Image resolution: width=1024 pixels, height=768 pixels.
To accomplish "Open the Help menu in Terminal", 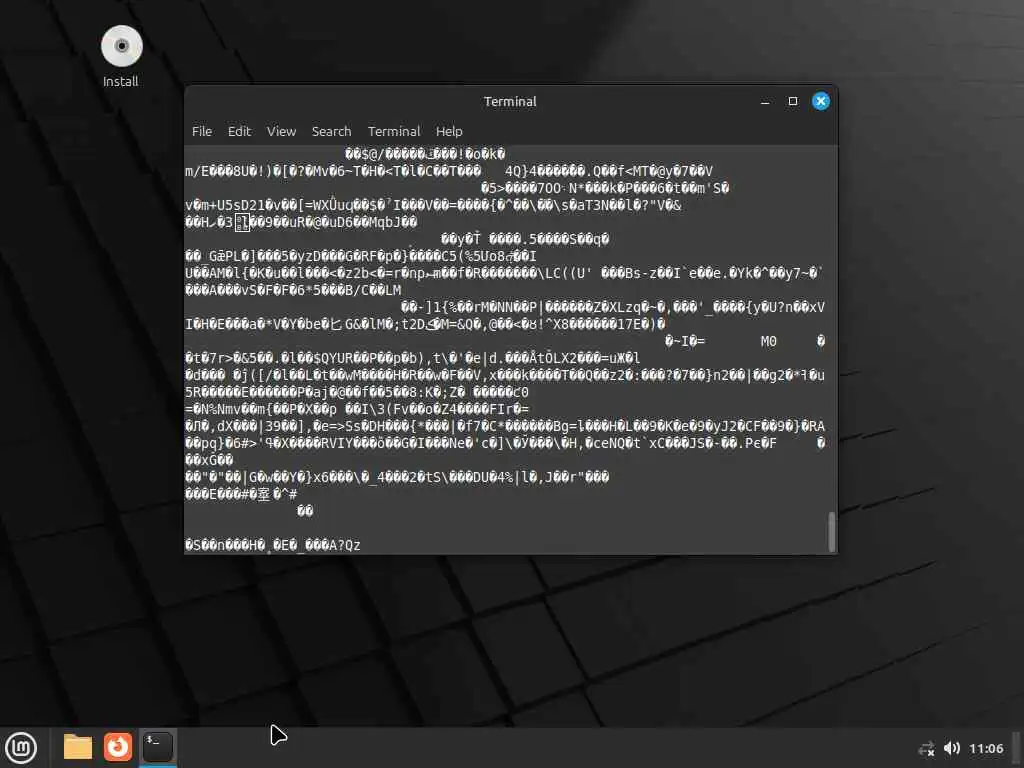I will pos(449,131).
